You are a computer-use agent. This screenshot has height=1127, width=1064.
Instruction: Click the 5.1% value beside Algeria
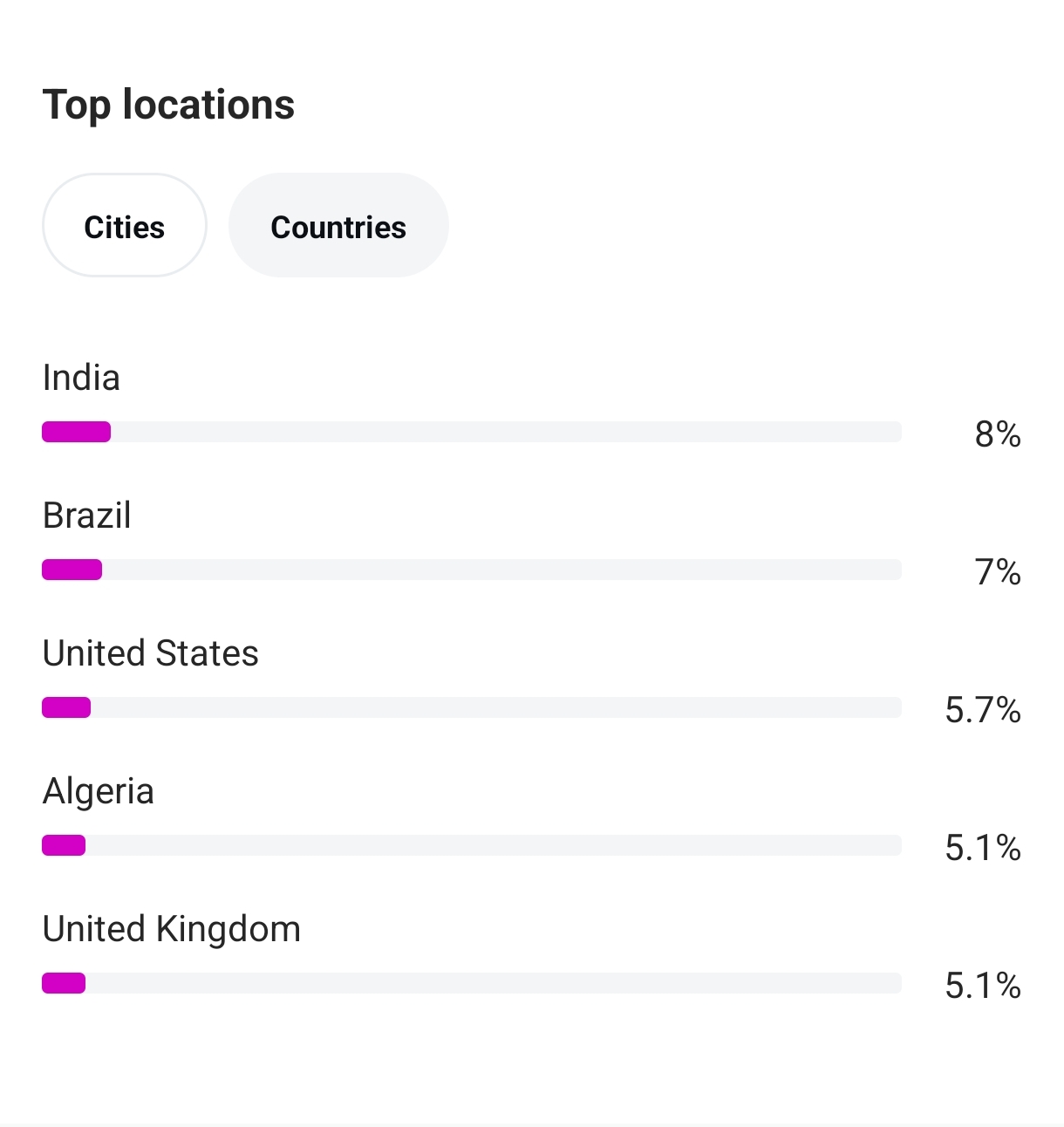click(x=983, y=848)
